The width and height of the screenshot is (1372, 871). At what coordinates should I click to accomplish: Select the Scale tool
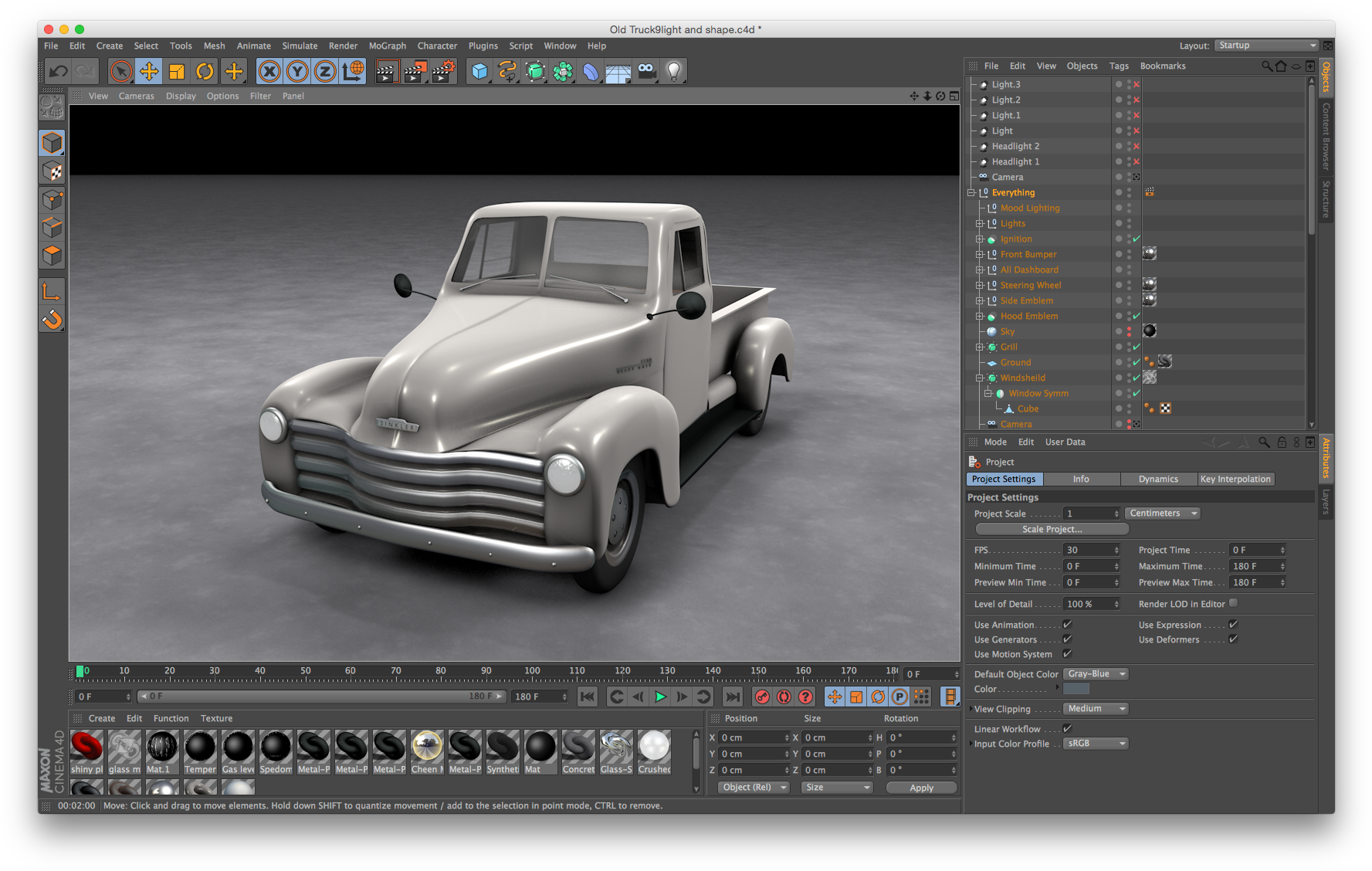click(175, 71)
